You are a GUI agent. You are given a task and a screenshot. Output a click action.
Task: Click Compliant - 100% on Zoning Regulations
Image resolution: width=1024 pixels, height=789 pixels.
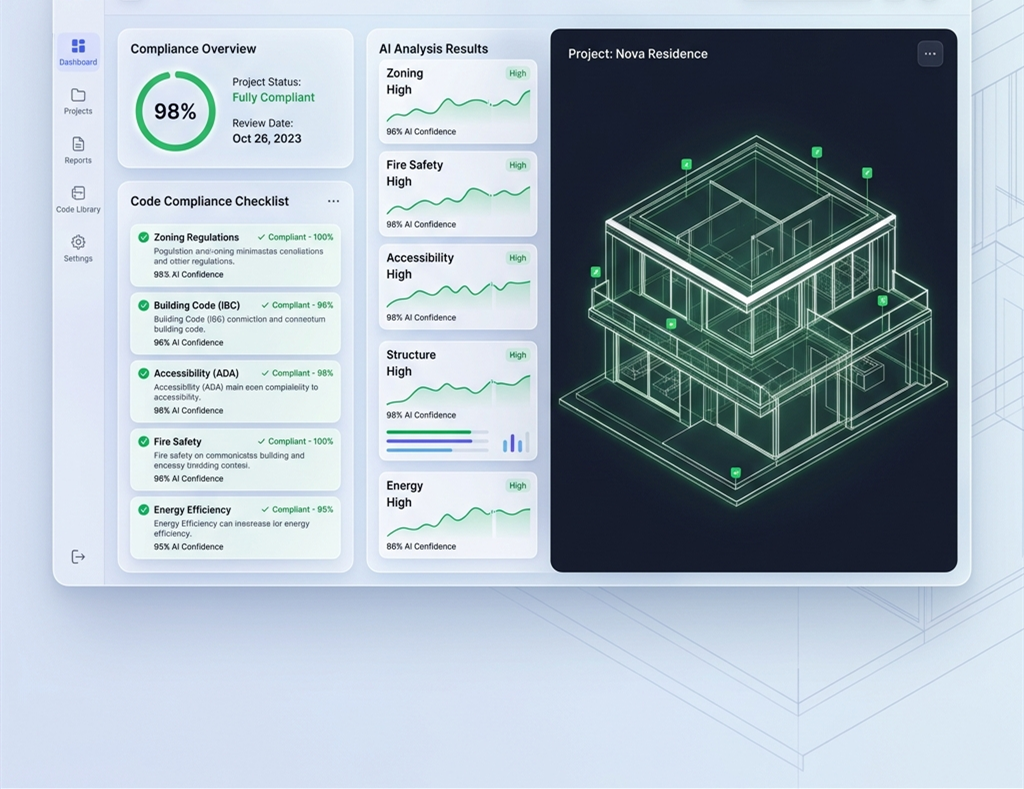click(x=295, y=237)
